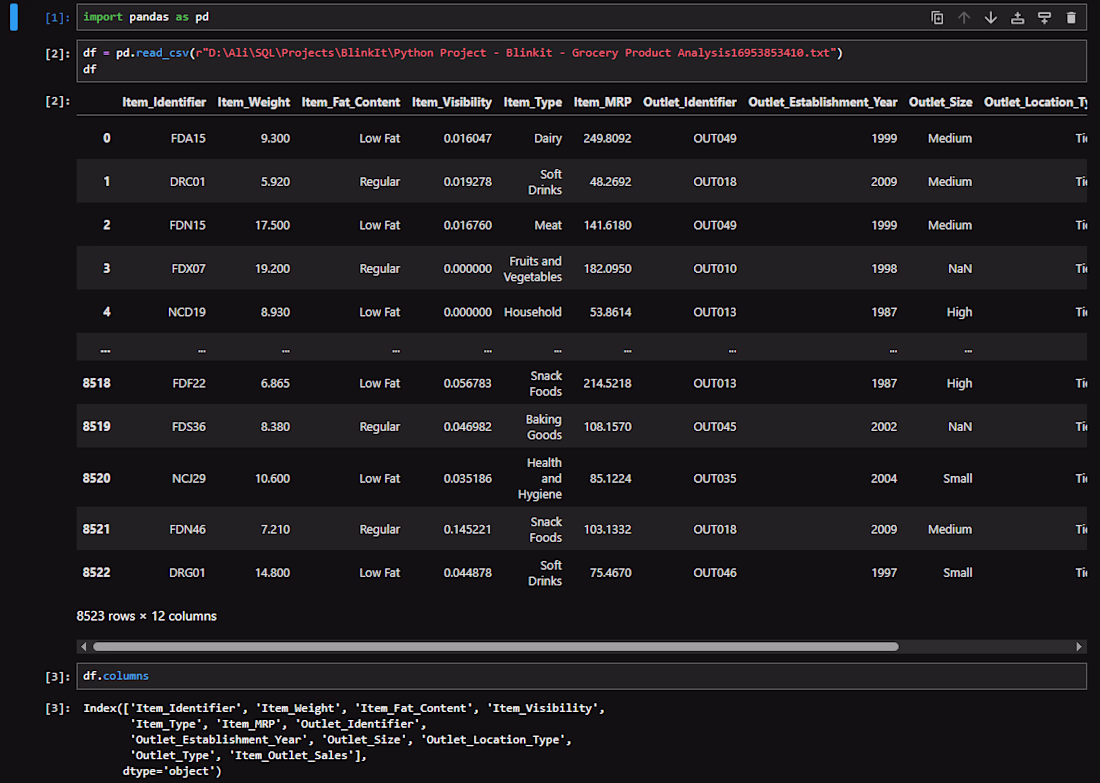Click the left arrow of the horizontal scrollbar
The width and height of the screenshot is (1100, 783).
tap(84, 646)
